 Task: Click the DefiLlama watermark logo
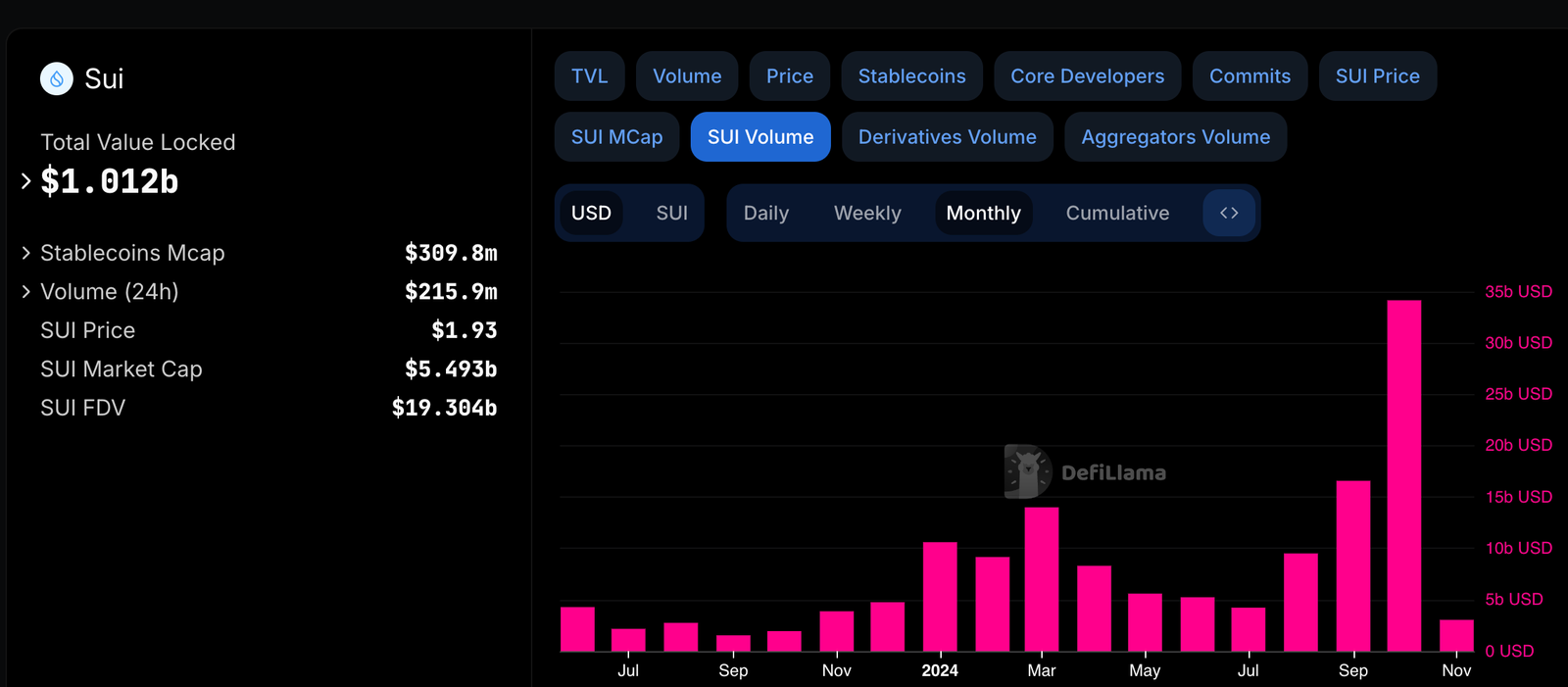[x=1085, y=472]
